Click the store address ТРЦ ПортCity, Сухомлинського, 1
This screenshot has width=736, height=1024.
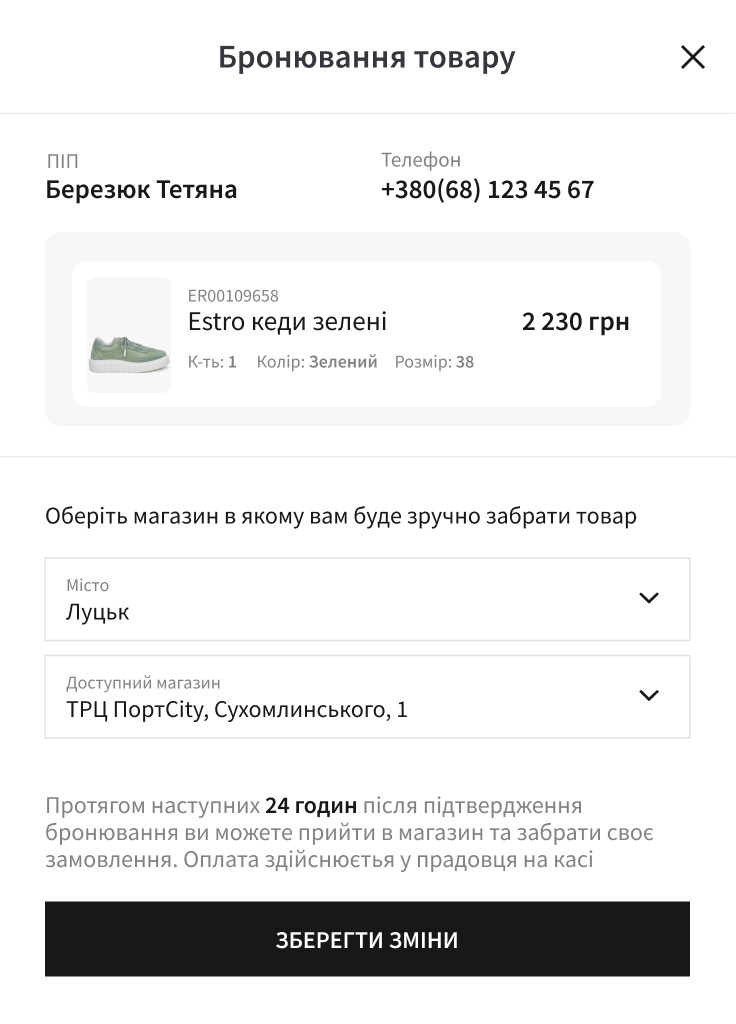[x=236, y=710]
